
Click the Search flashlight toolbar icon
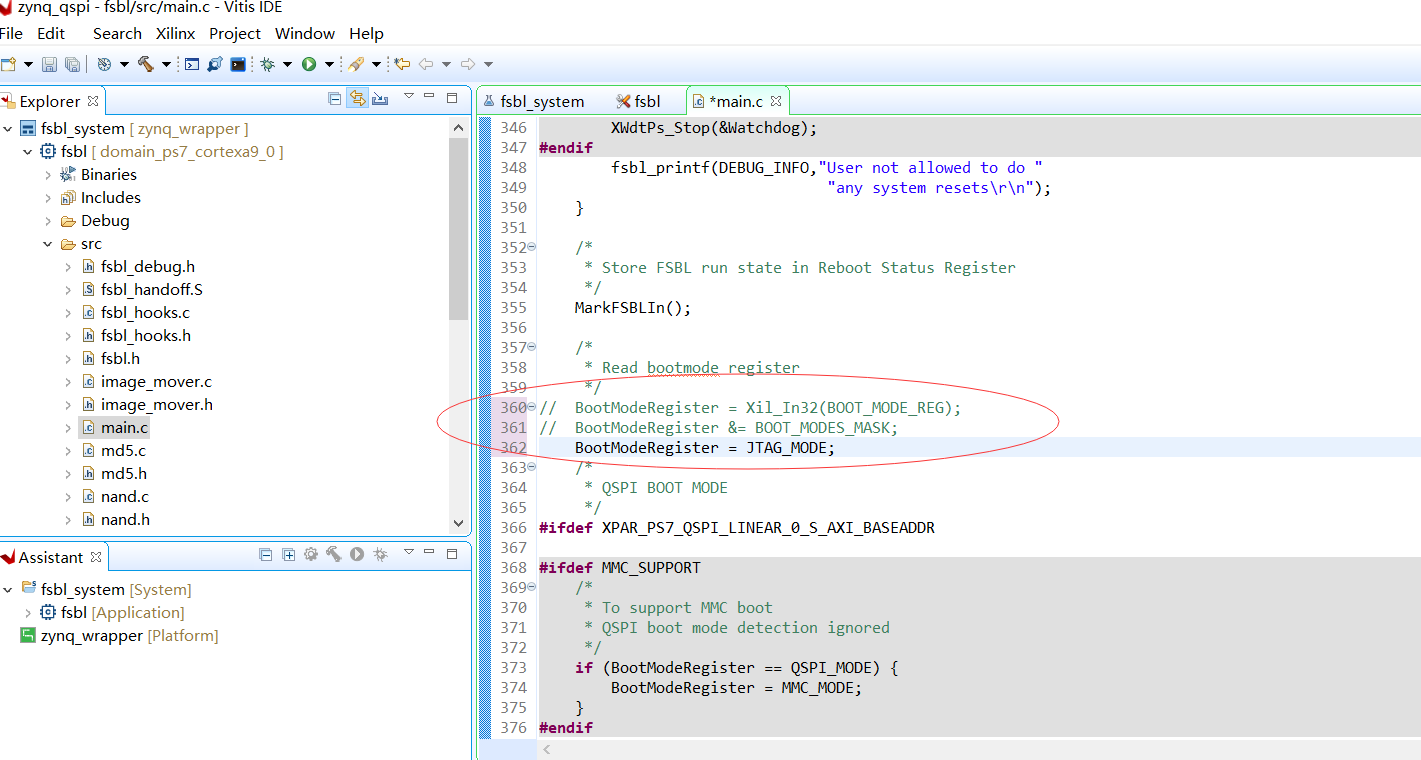(356, 64)
